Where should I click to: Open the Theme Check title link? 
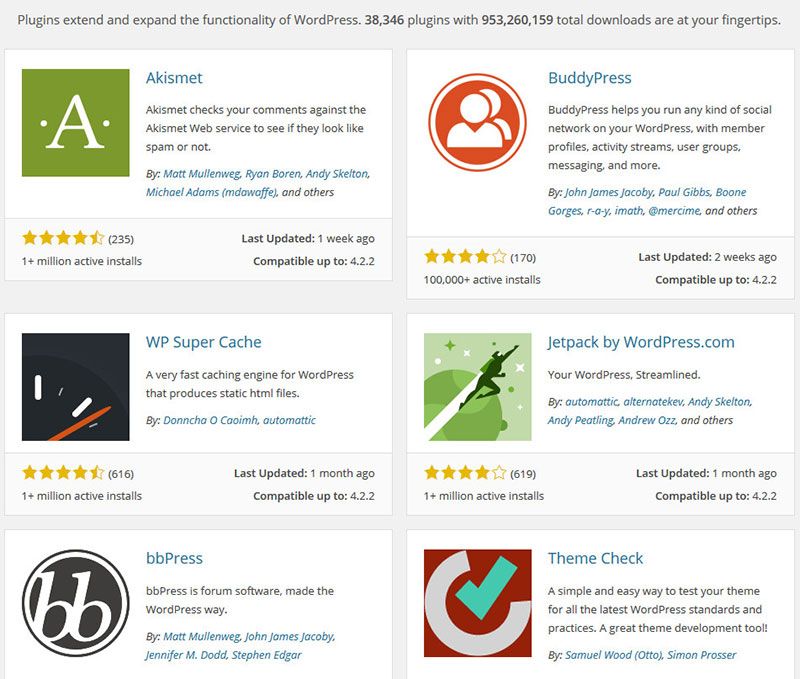pyautogui.click(x=595, y=558)
